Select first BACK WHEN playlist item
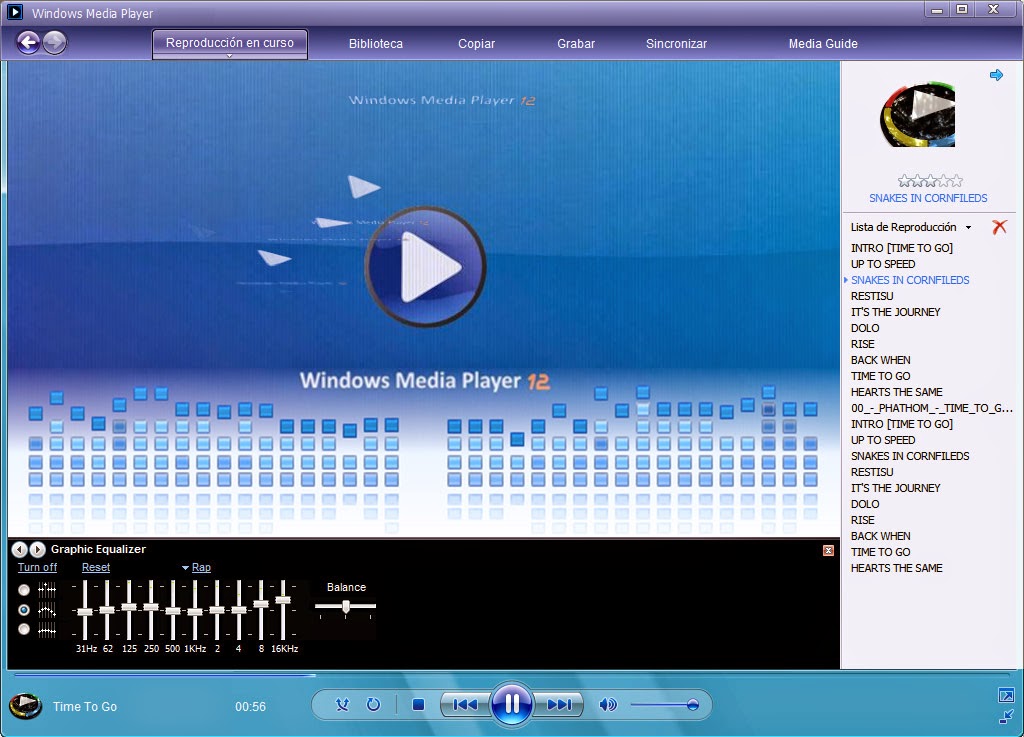 pos(880,360)
